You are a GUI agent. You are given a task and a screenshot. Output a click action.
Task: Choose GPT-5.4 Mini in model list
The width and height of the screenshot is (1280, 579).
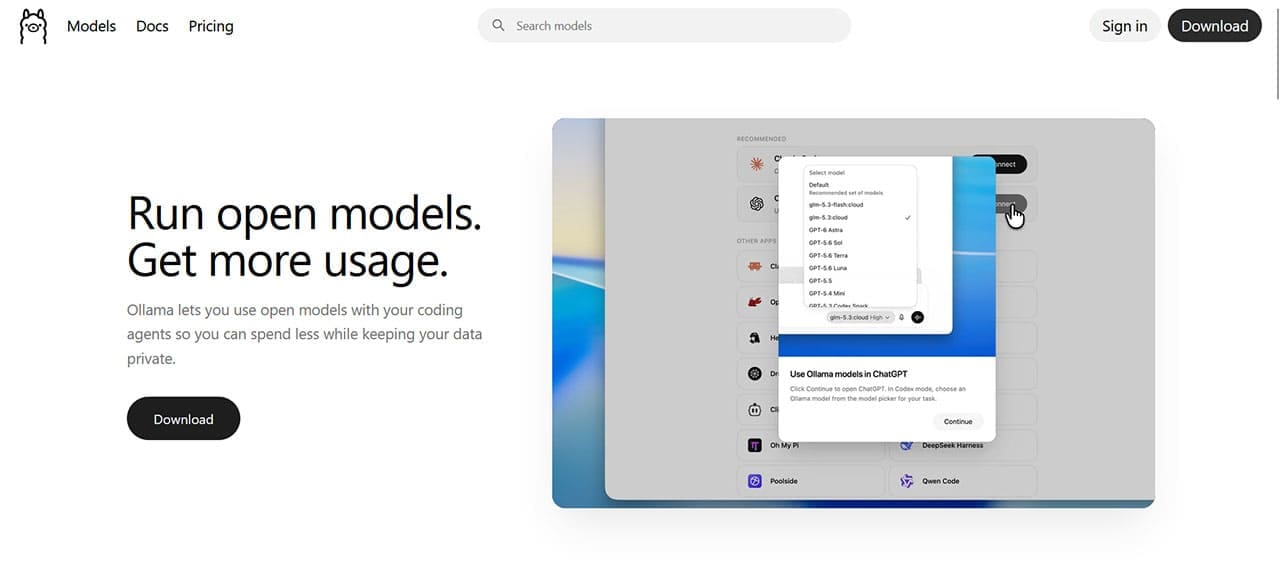(x=827, y=293)
